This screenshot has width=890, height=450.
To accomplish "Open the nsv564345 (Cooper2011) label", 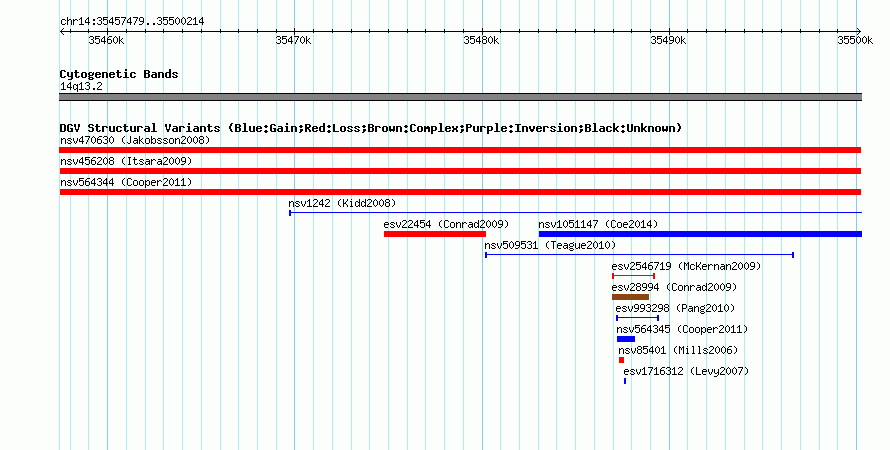I will click(x=682, y=329).
